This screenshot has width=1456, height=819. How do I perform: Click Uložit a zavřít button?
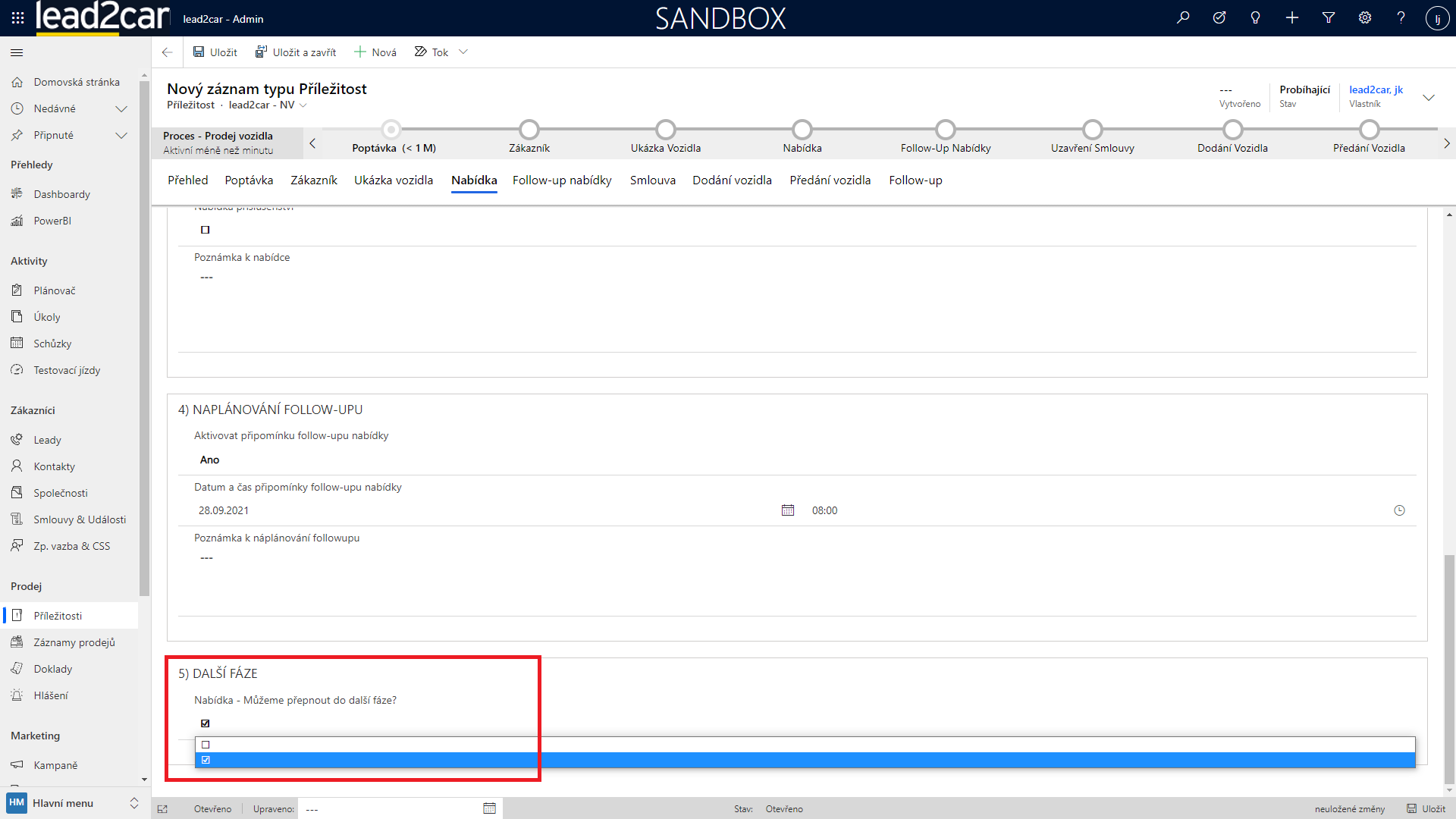pos(296,52)
